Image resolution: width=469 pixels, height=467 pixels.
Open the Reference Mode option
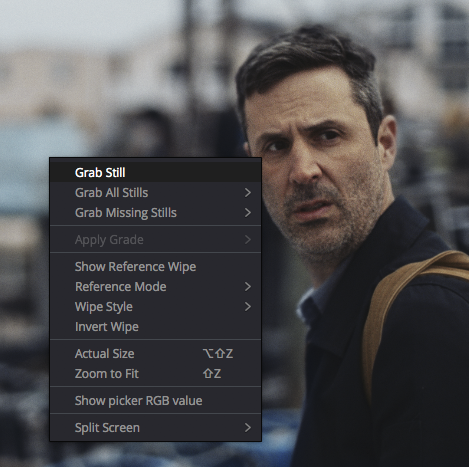click(155, 287)
